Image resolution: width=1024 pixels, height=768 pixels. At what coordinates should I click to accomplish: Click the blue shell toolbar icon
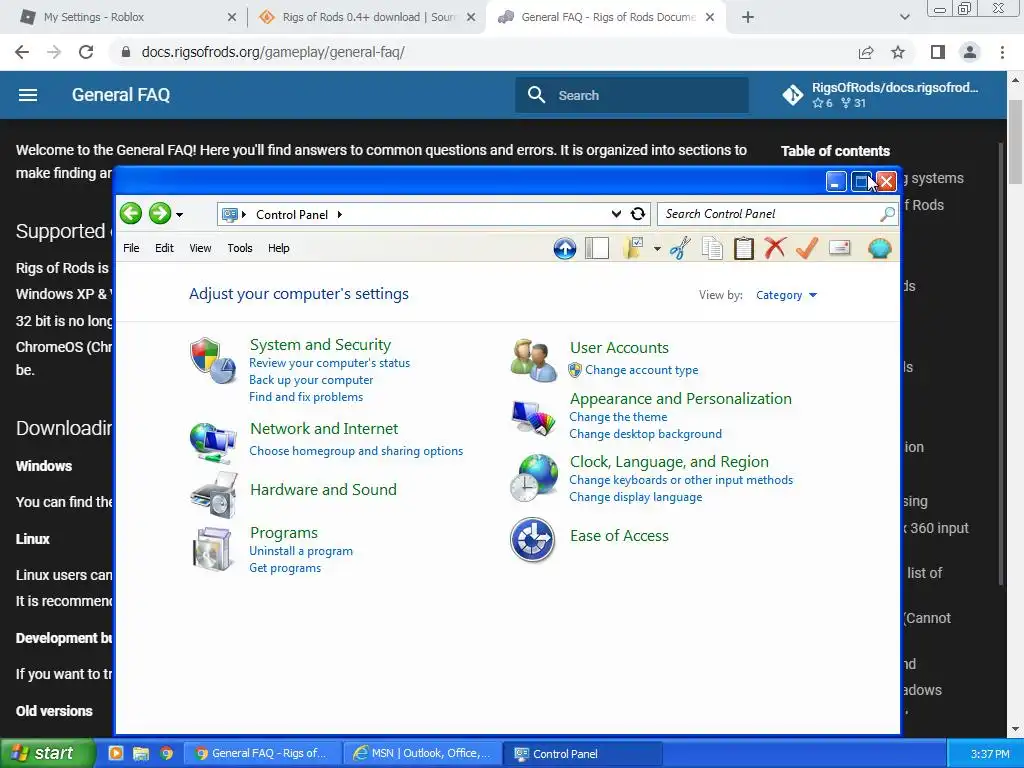pyautogui.click(x=880, y=248)
